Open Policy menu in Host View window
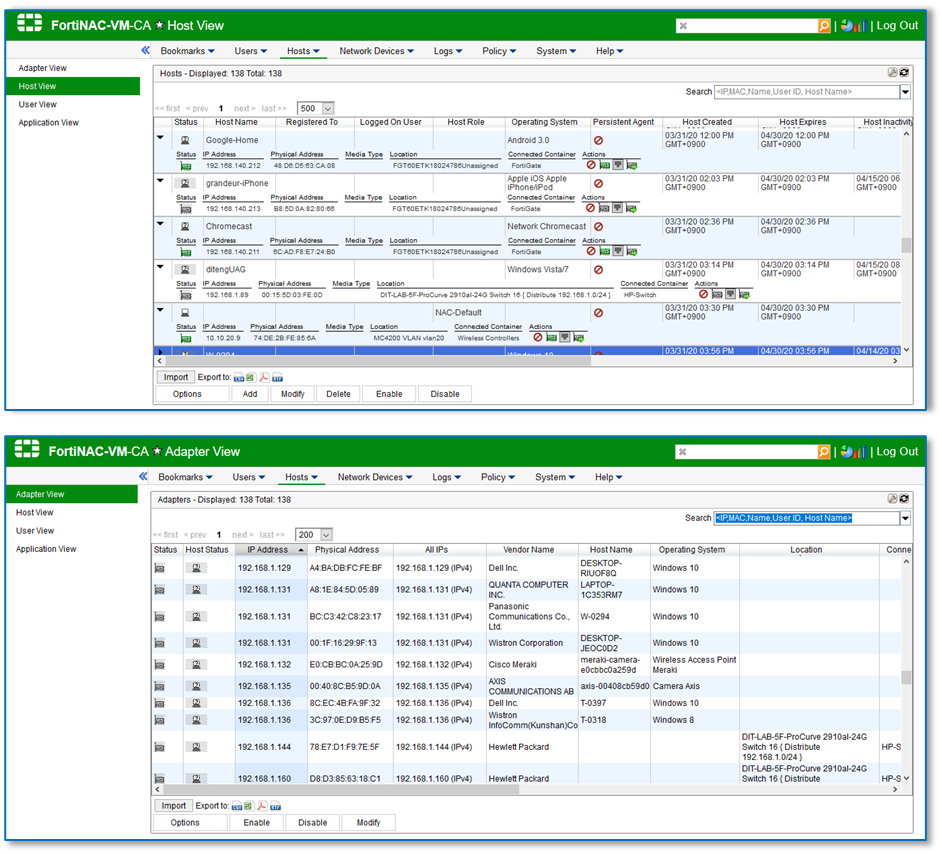942x854 pixels. (499, 51)
